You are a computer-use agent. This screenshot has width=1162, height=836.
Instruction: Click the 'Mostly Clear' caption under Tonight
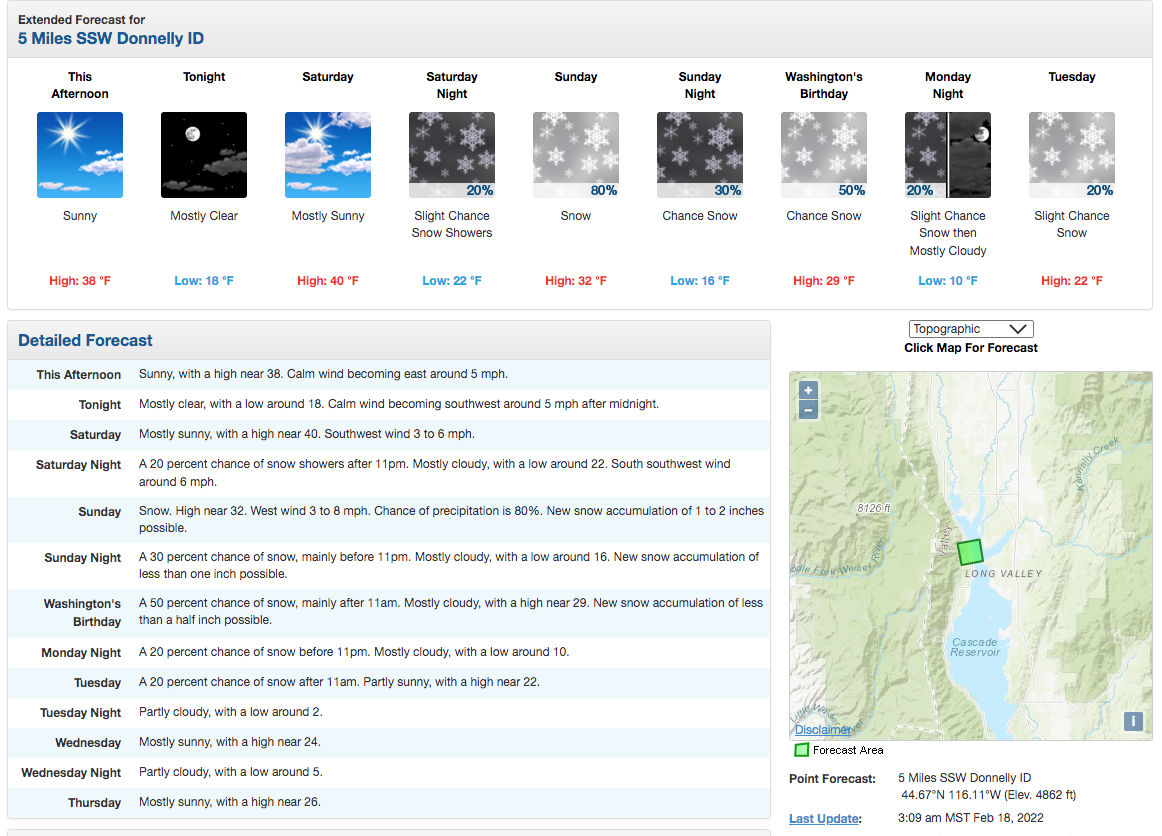(x=204, y=216)
